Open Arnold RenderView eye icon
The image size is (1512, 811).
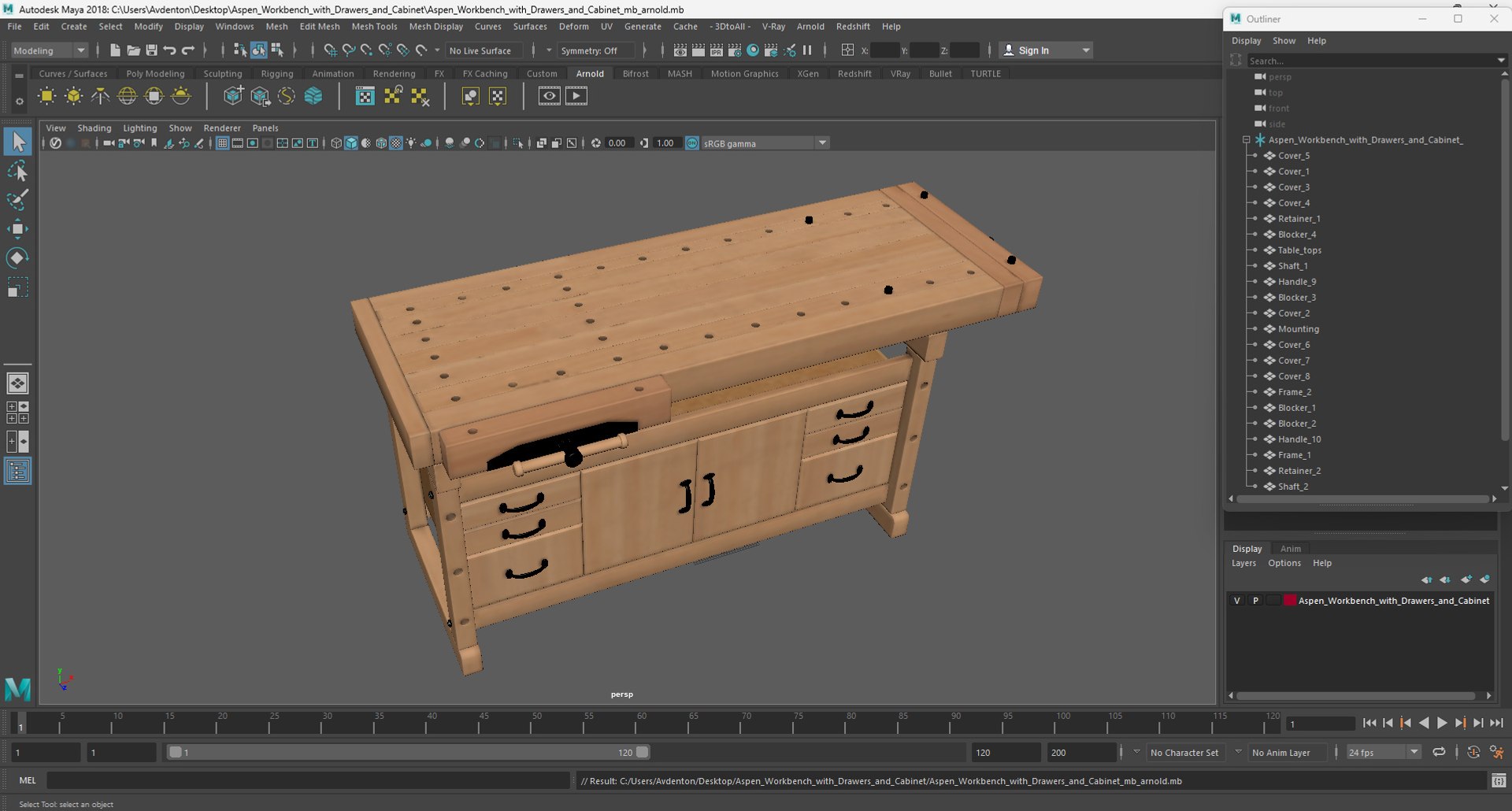549,96
